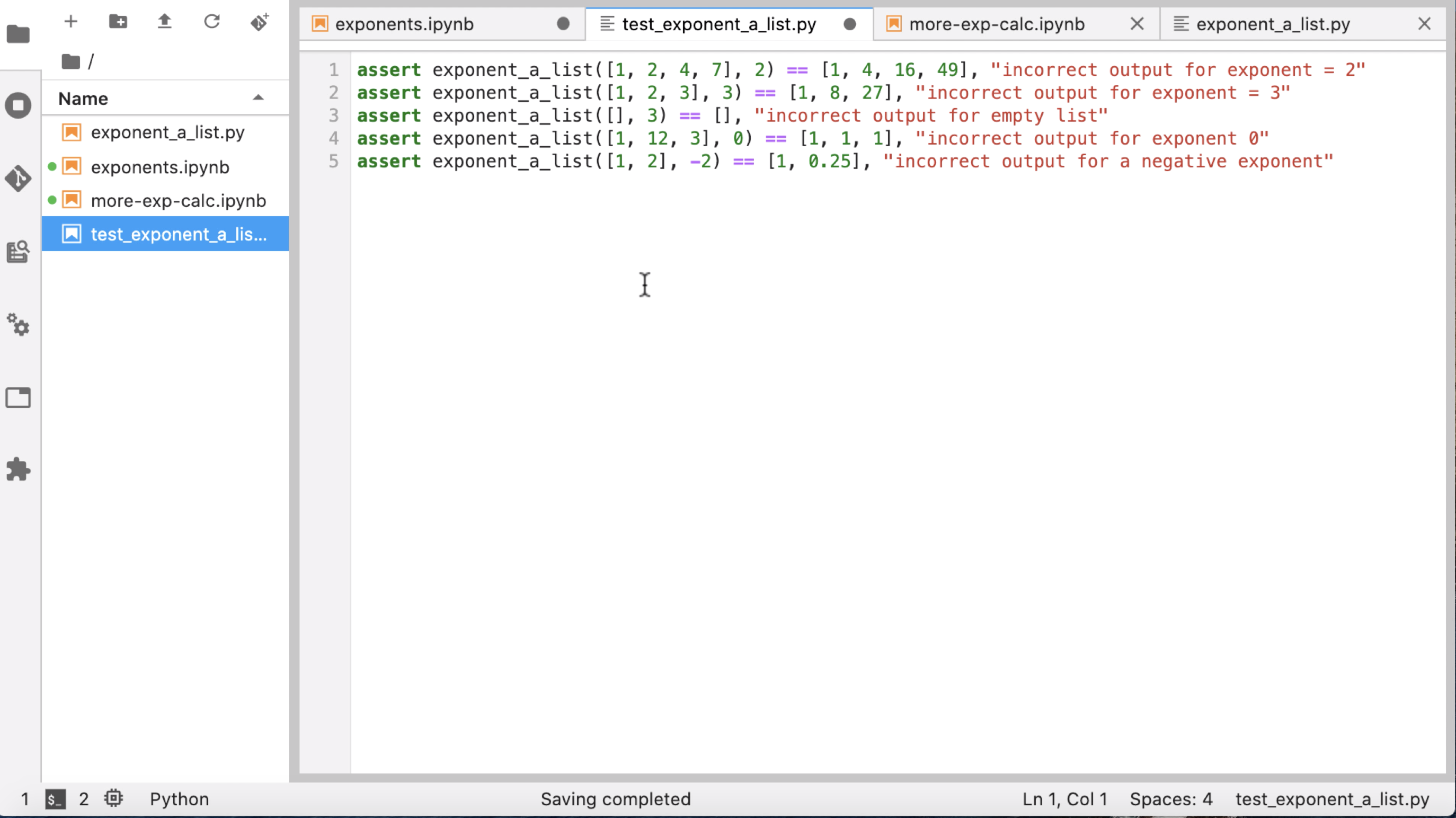1456x818 pixels.
Task: Open the File Browser sidebar folder icon
Action: (x=18, y=34)
